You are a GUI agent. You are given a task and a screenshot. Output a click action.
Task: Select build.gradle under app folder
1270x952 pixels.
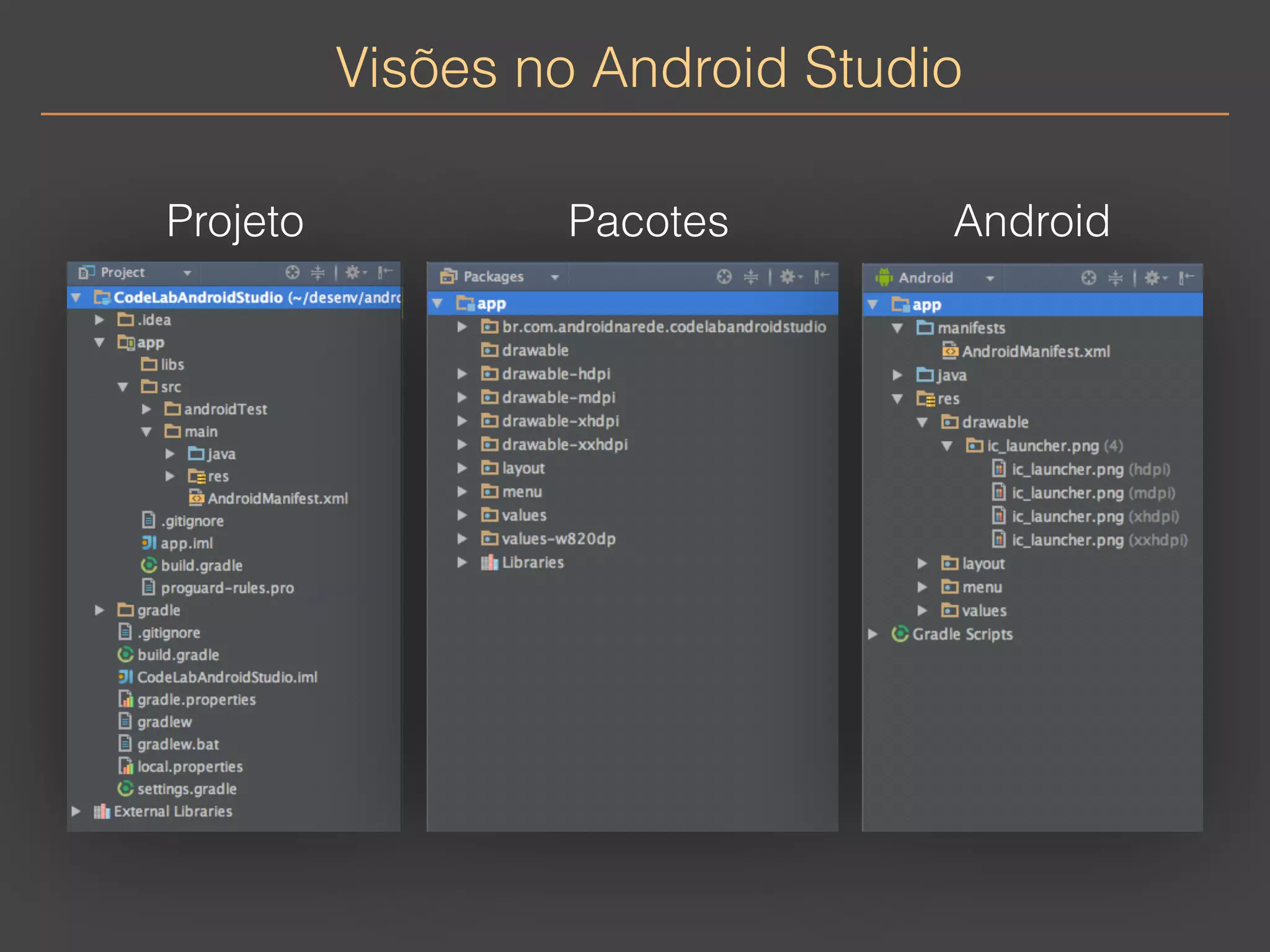pyautogui.click(x=202, y=565)
